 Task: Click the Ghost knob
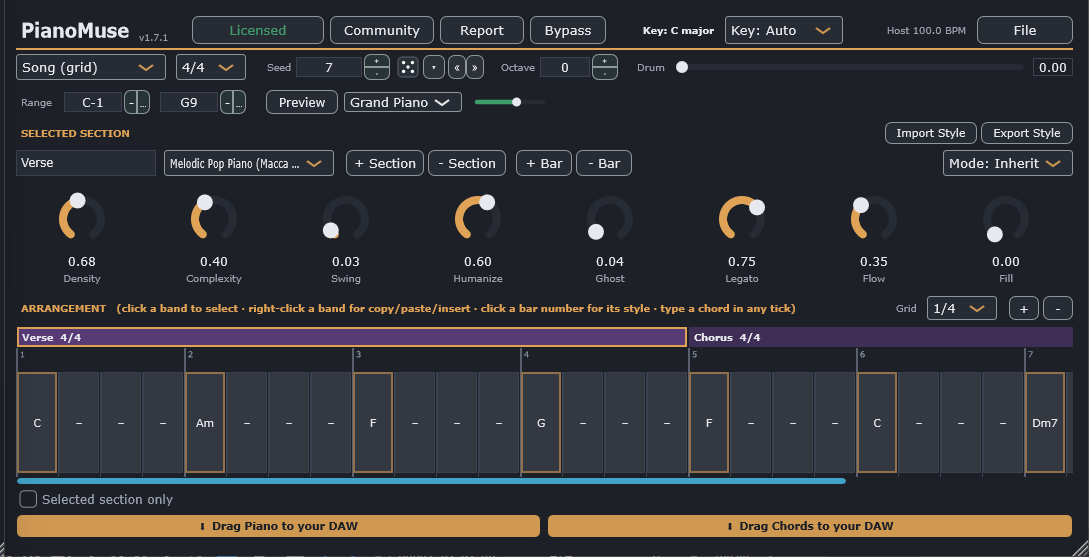pos(610,219)
